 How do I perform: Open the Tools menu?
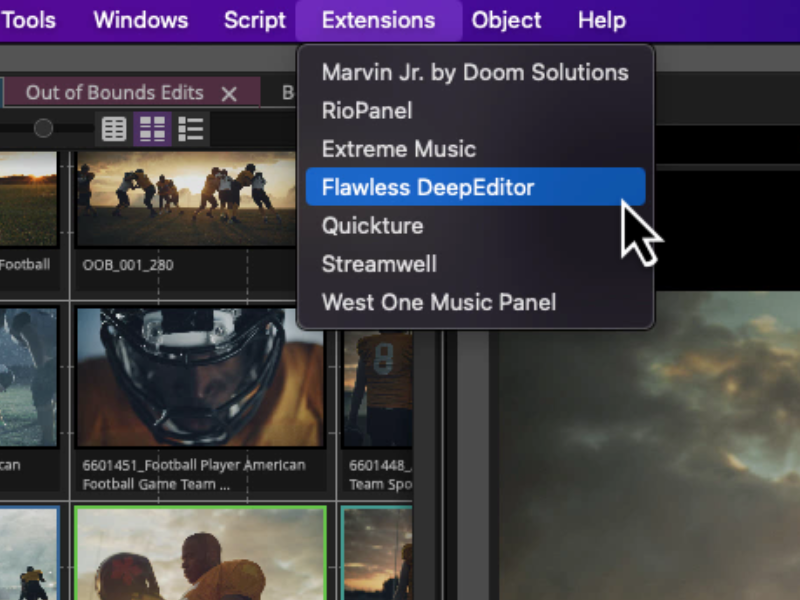(x=29, y=20)
